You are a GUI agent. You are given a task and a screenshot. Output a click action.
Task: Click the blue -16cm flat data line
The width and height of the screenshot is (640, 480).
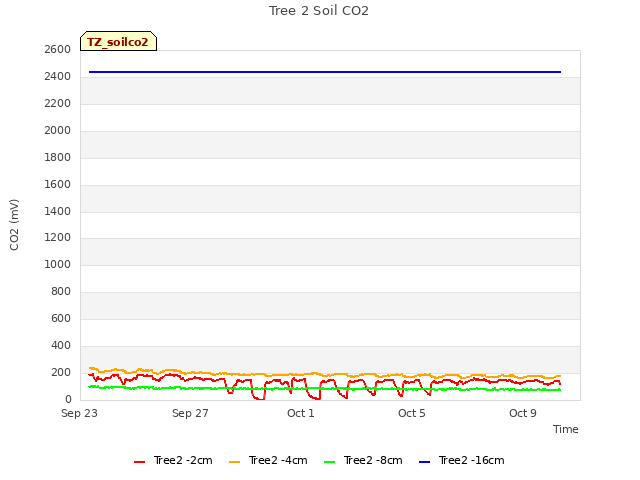325,72
